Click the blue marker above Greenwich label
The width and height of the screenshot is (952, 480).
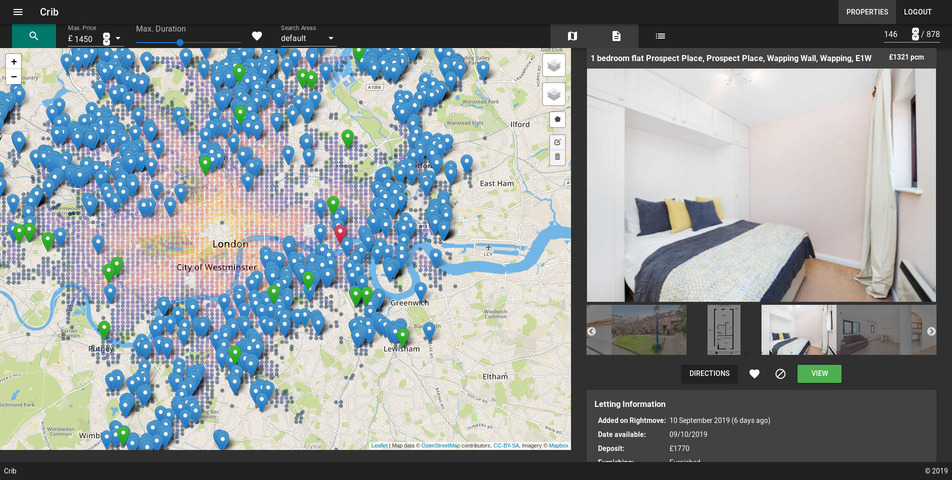pyautogui.click(x=420, y=291)
